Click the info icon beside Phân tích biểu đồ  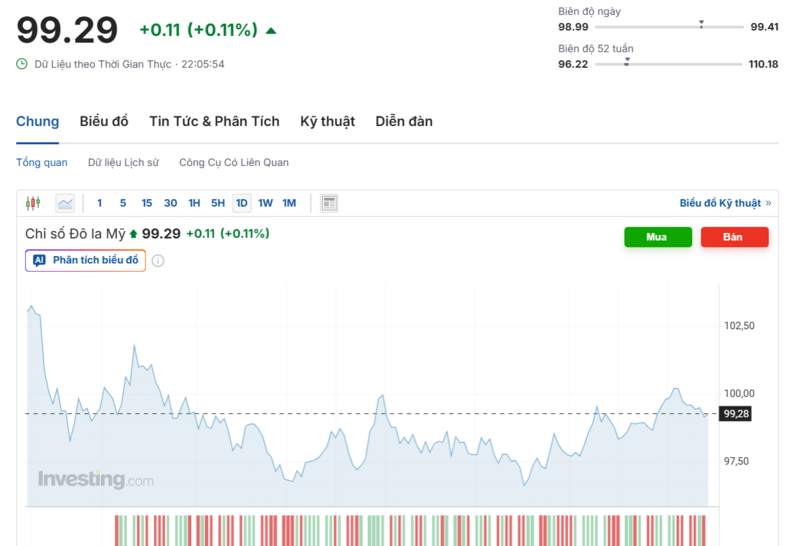click(x=158, y=261)
